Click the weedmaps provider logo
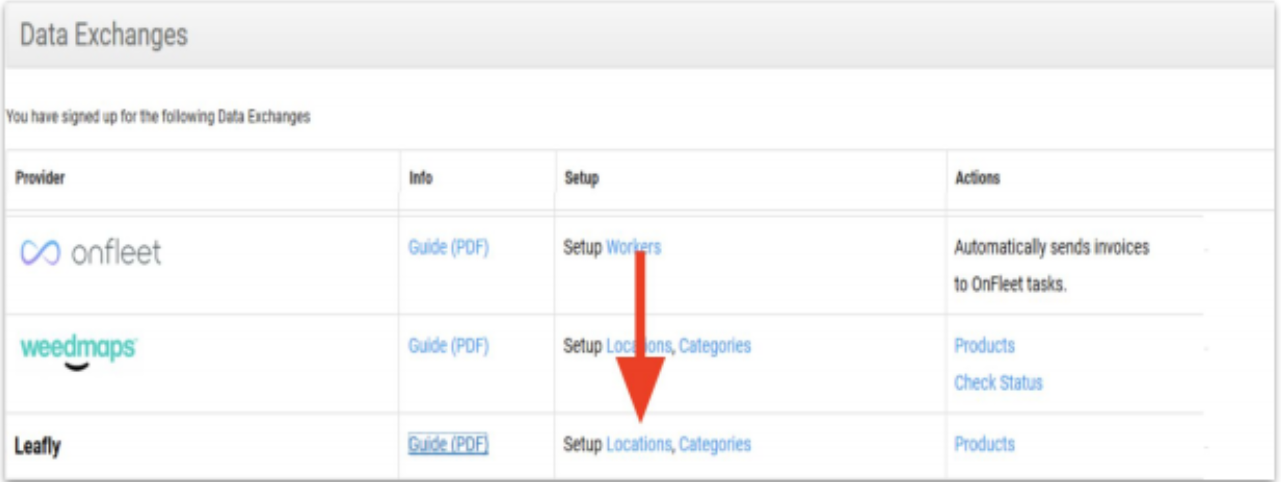 [x=79, y=352]
